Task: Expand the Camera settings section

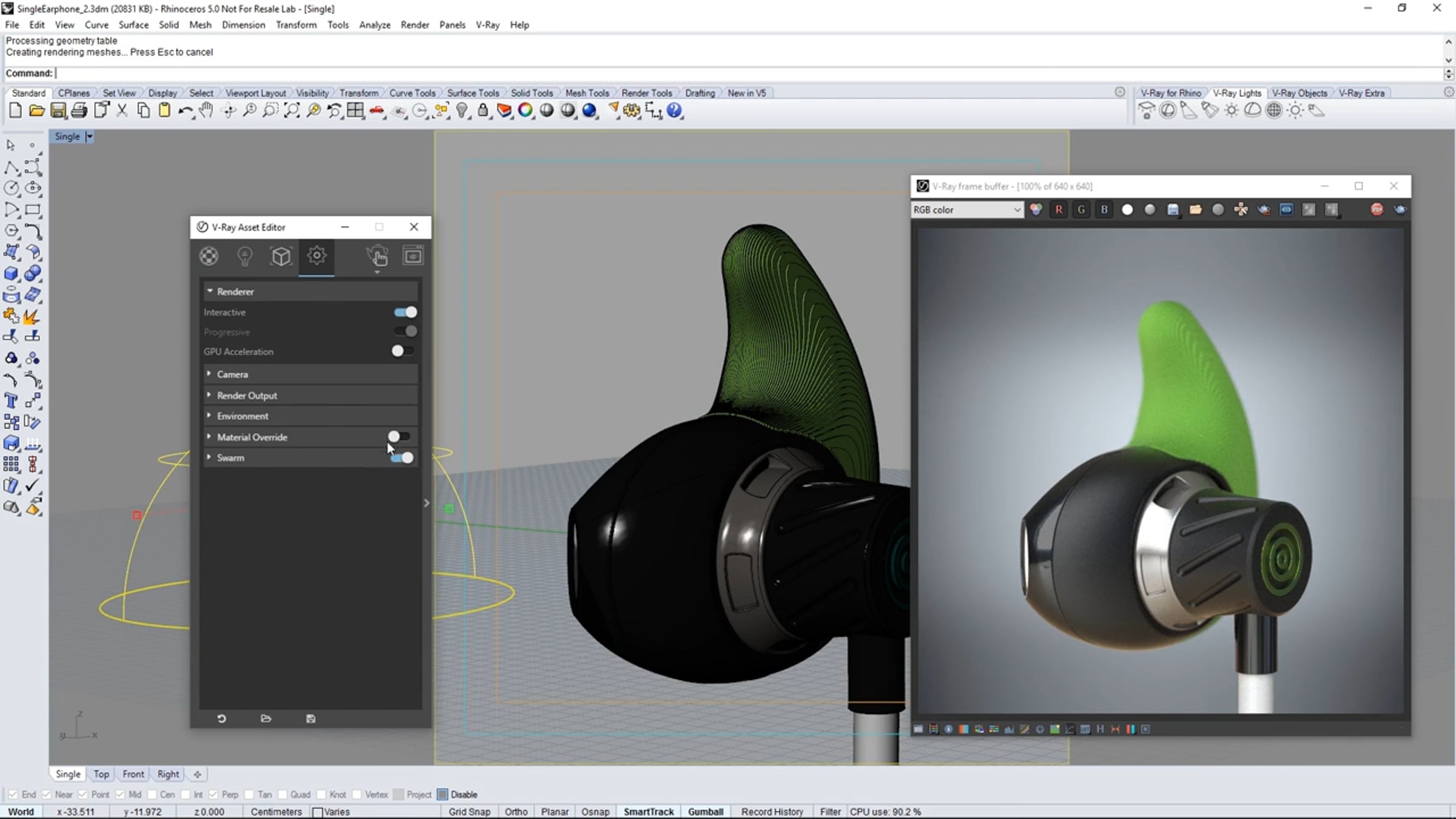Action: pyautogui.click(x=232, y=374)
